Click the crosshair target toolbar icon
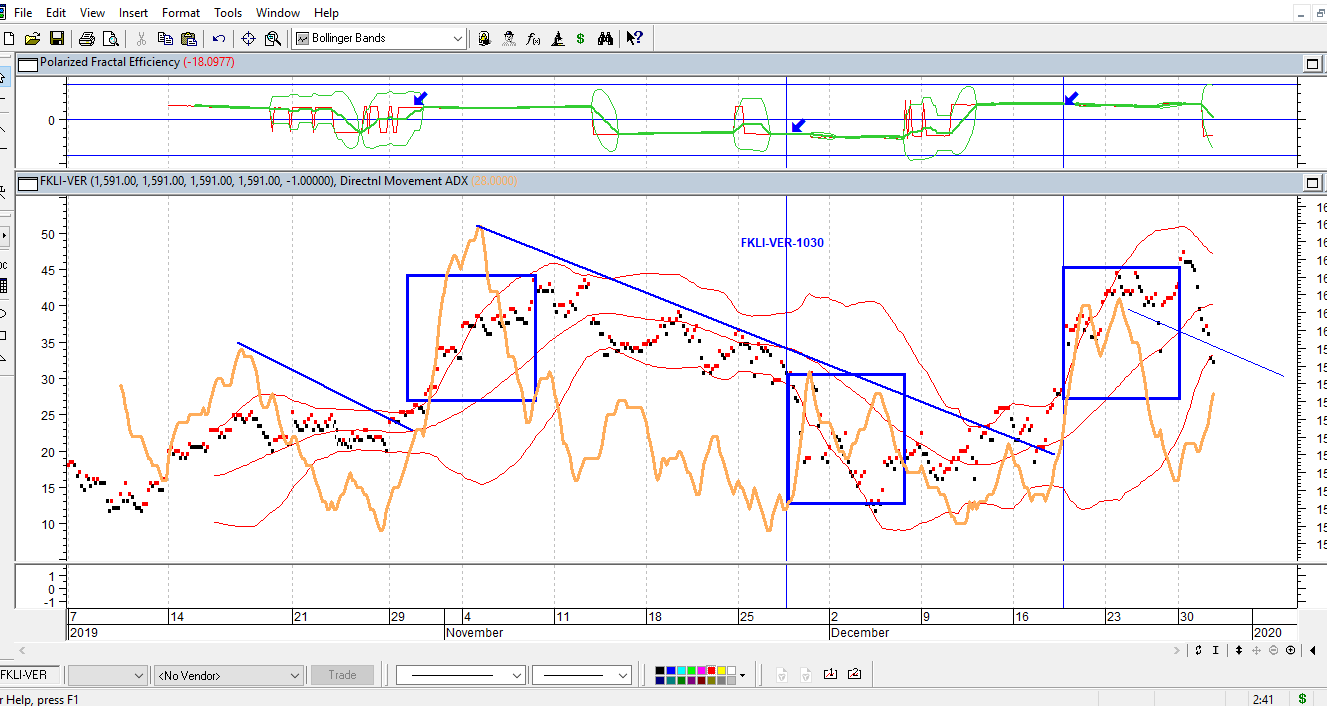Image resolution: width=1327 pixels, height=706 pixels. click(248, 38)
